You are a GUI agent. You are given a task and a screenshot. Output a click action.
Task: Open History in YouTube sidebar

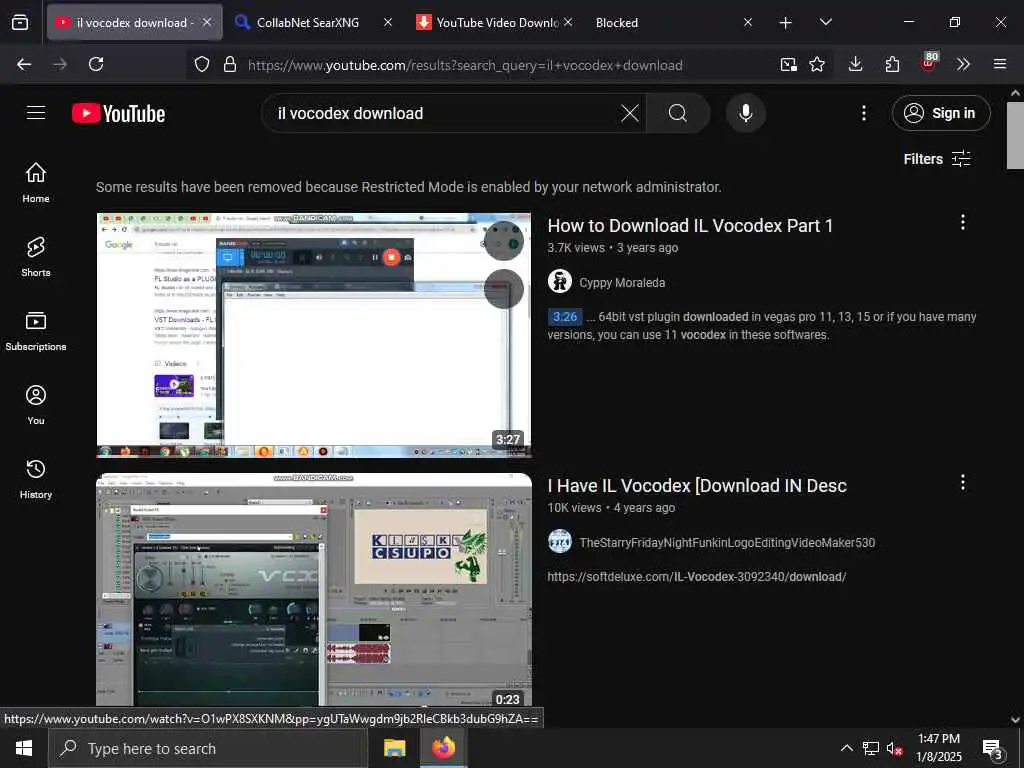[36, 479]
